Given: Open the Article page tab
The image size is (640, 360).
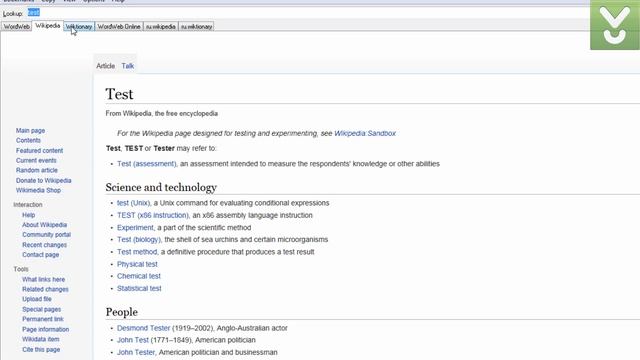Looking at the screenshot, I should coord(105,66).
